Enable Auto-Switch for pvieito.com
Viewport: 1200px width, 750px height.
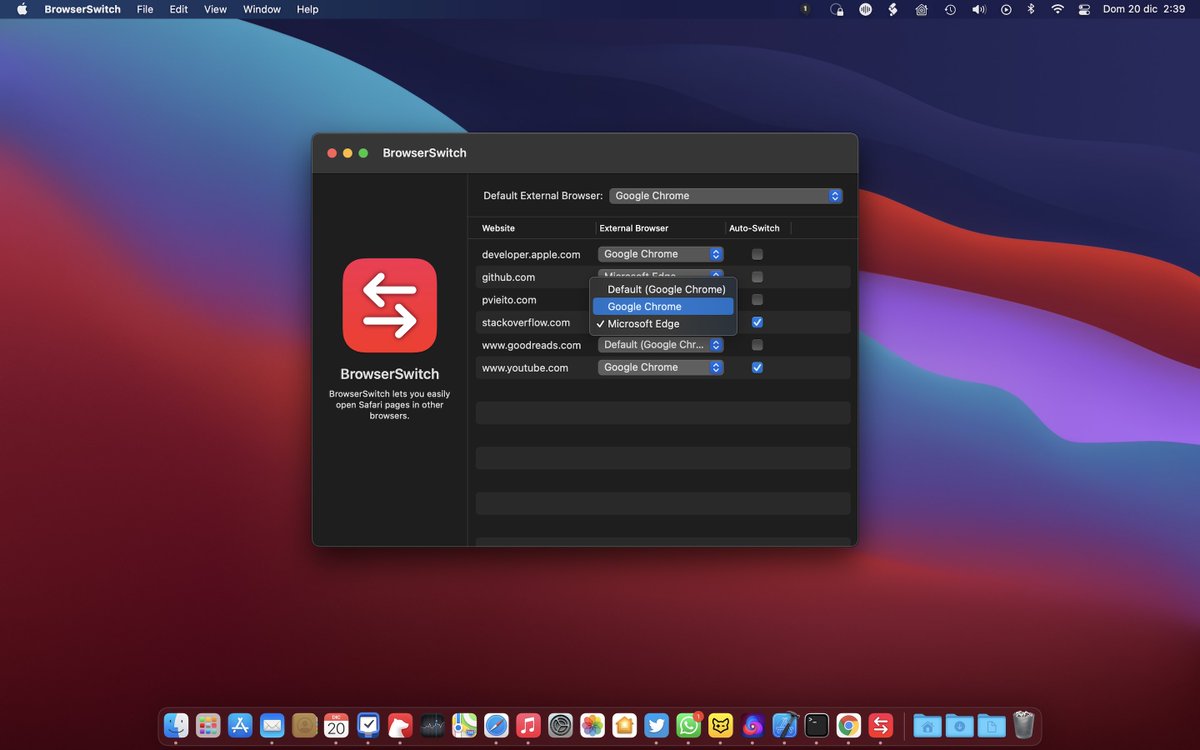(x=757, y=300)
